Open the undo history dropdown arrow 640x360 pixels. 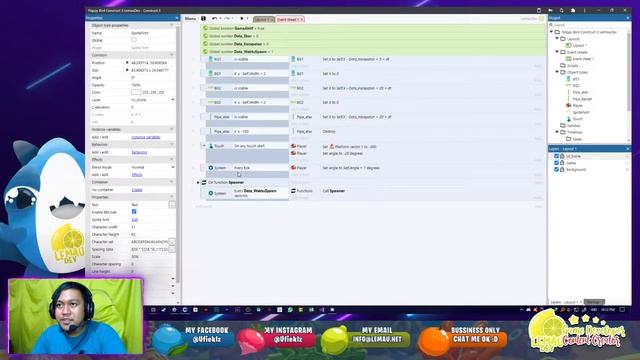(220, 18)
